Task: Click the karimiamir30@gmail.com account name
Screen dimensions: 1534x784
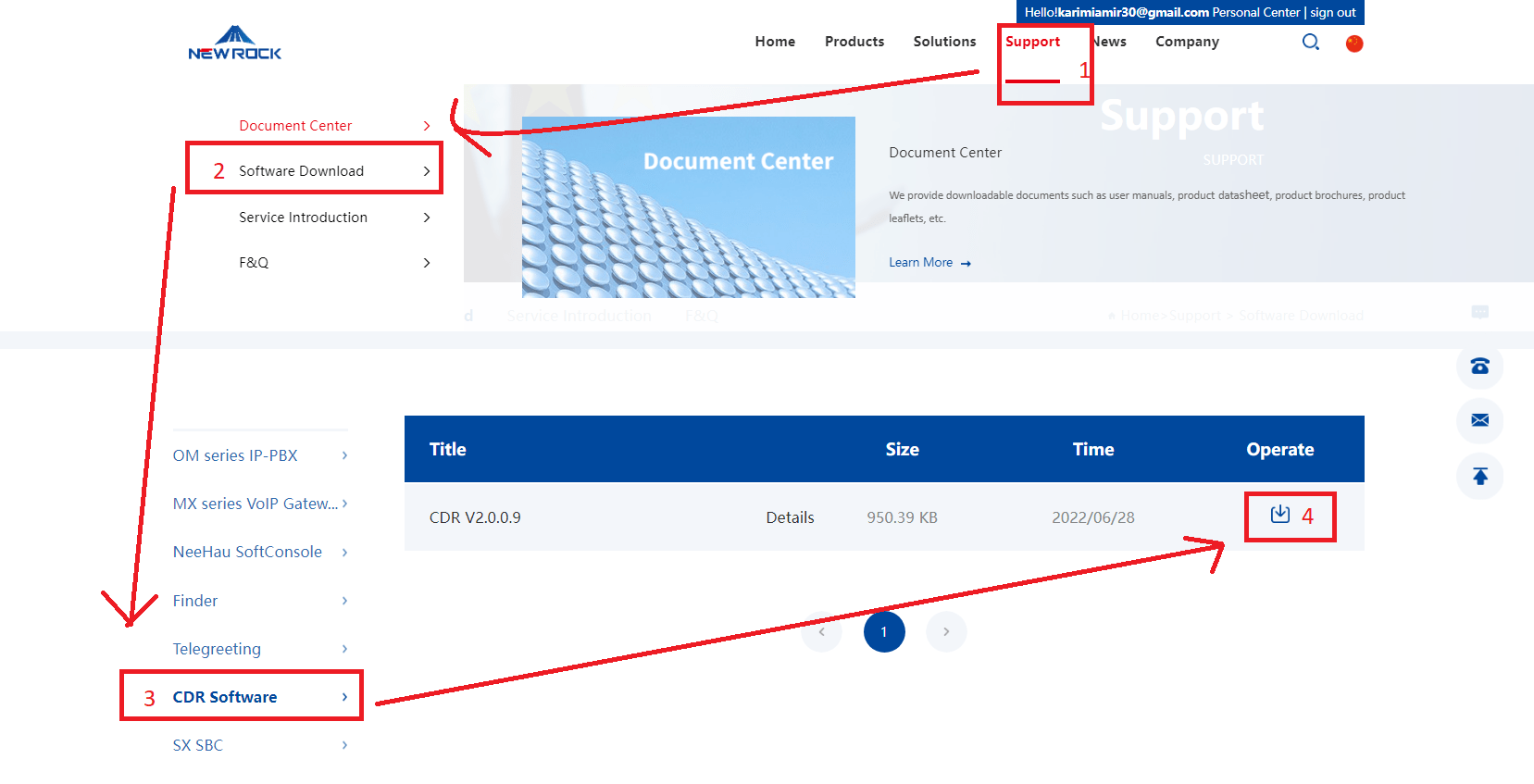Action: (1133, 12)
